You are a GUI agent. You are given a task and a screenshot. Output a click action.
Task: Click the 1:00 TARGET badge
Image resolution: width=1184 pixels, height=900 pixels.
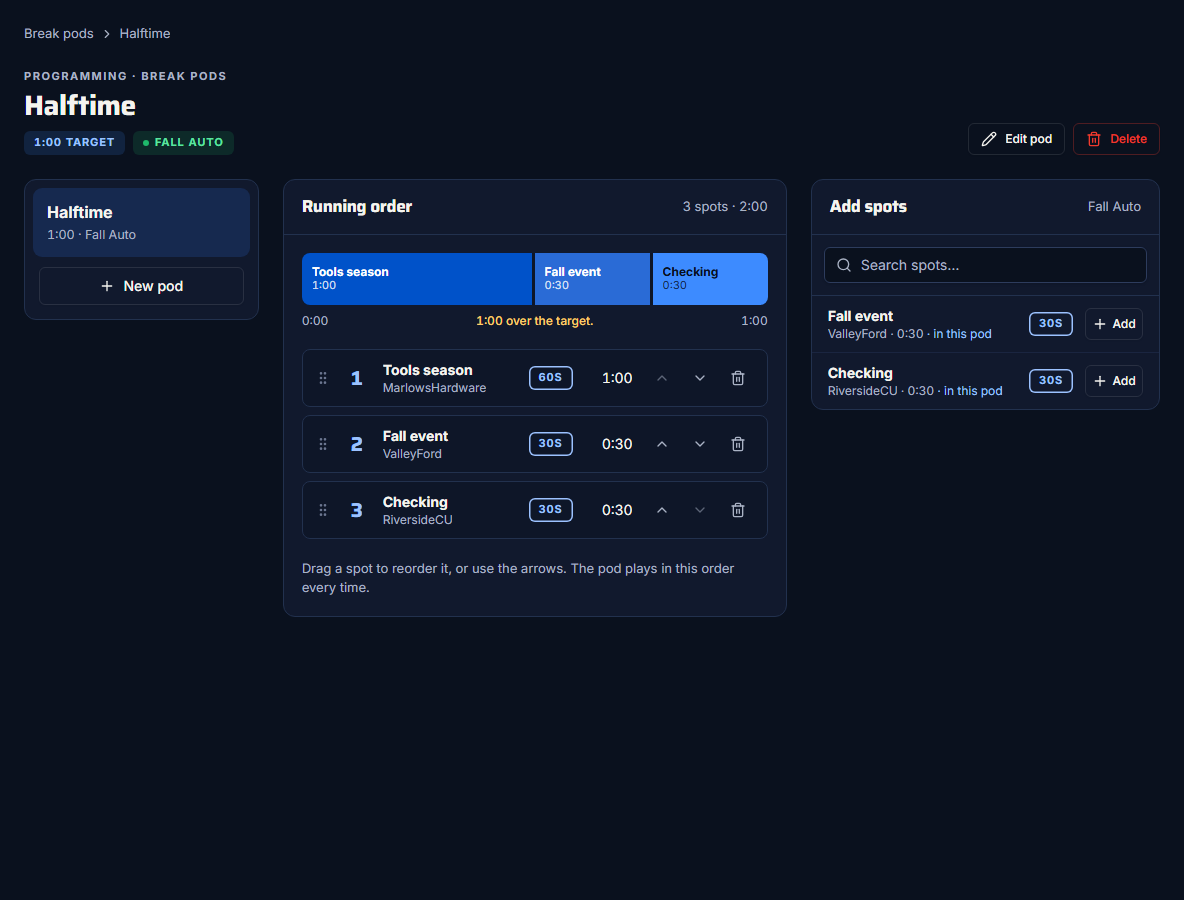pyautogui.click(x=74, y=143)
